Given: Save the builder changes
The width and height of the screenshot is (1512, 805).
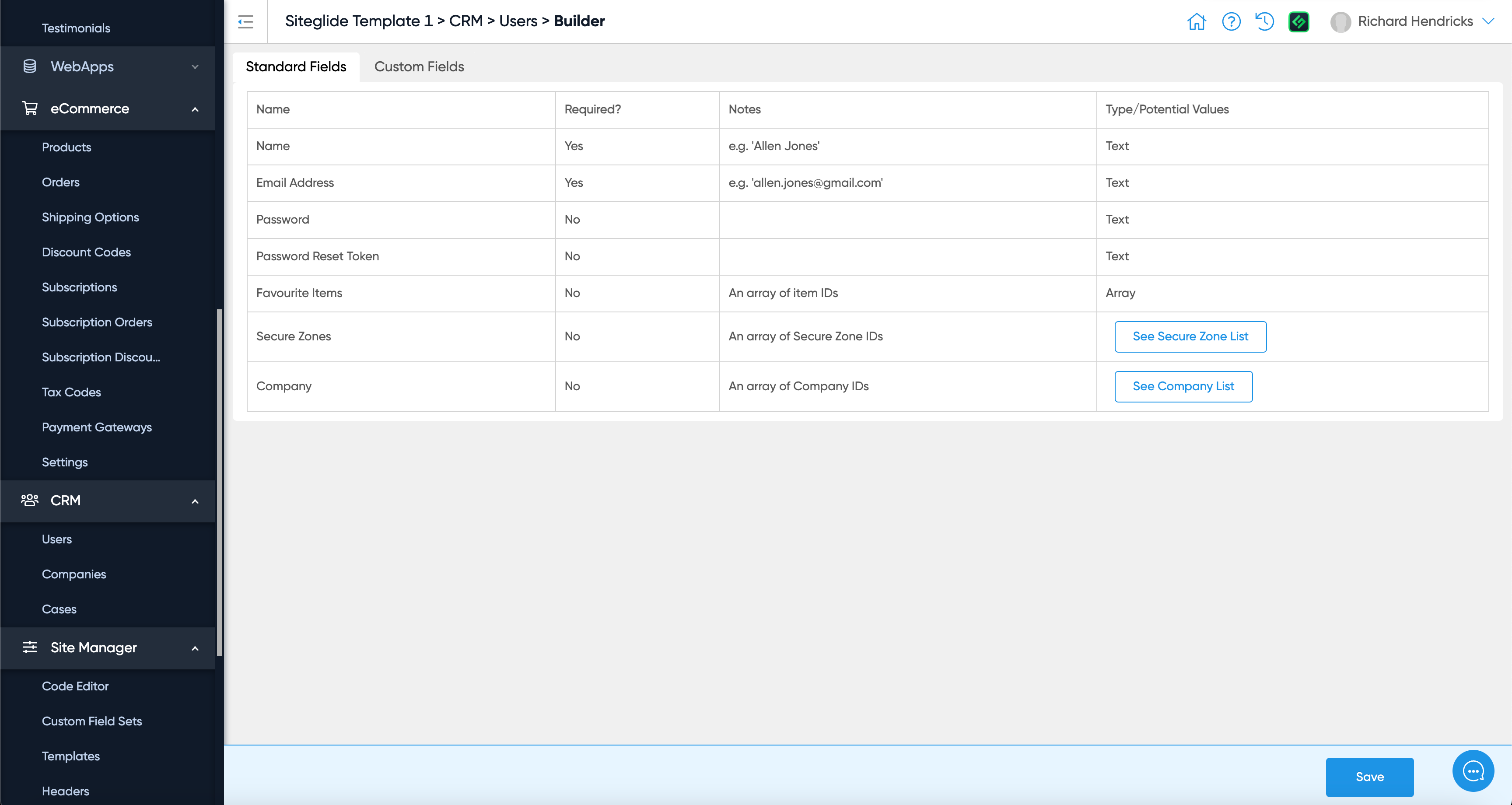Looking at the screenshot, I should pyautogui.click(x=1369, y=777).
